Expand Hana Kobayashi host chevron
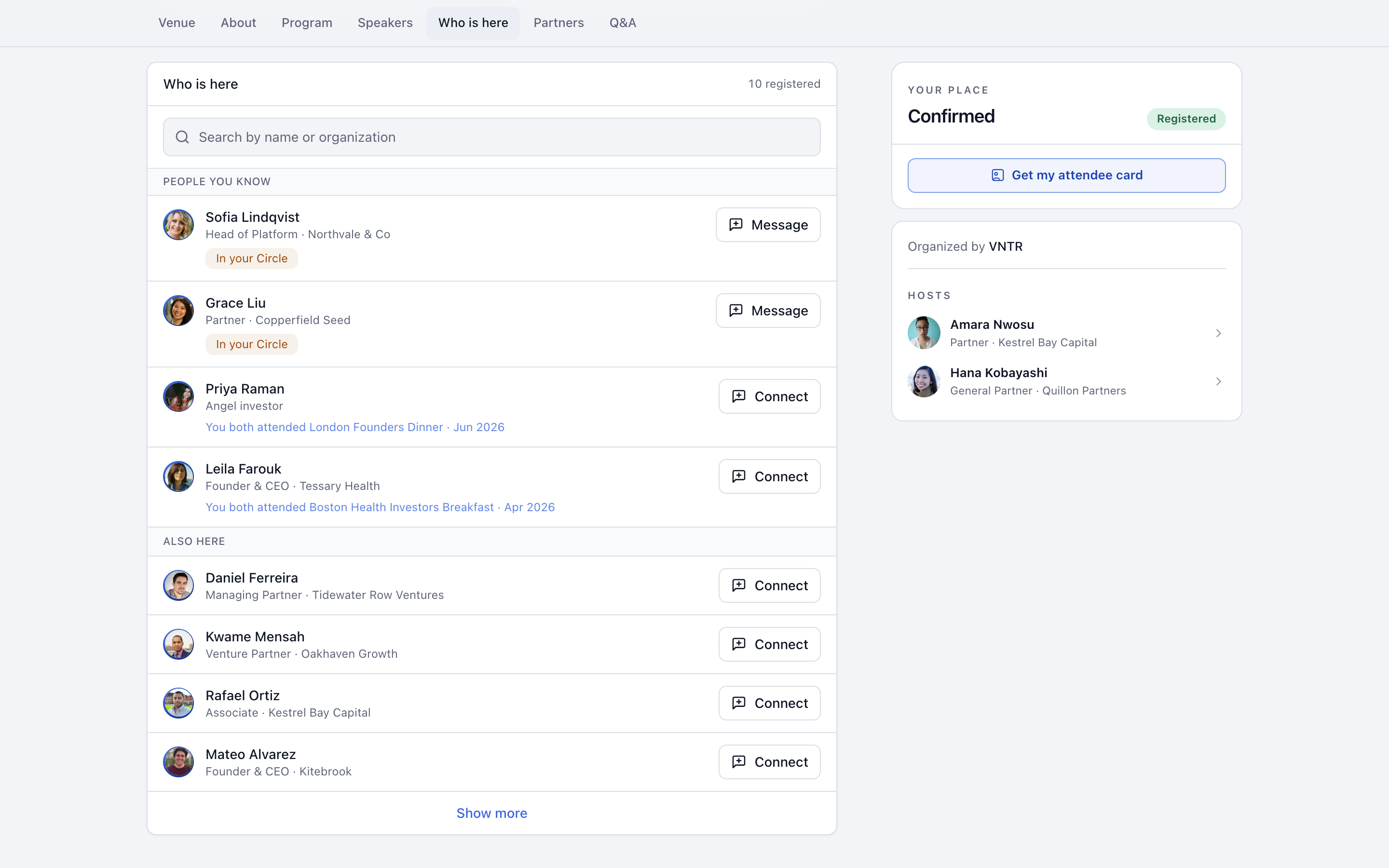1389x868 pixels. tap(1218, 381)
